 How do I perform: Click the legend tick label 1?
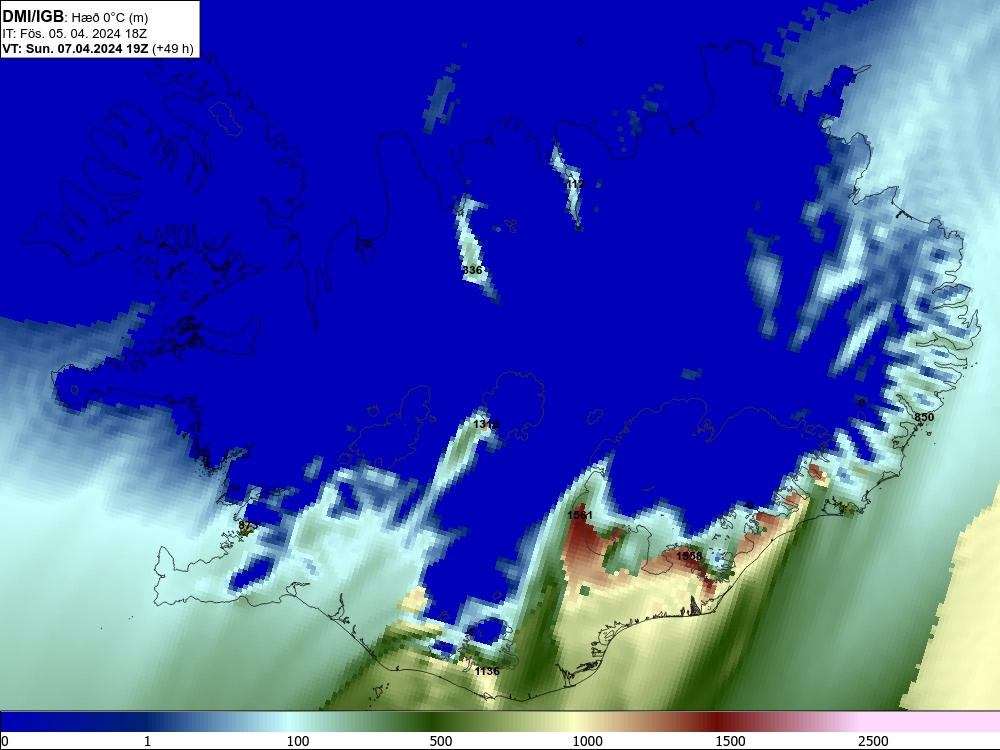[x=147, y=740]
